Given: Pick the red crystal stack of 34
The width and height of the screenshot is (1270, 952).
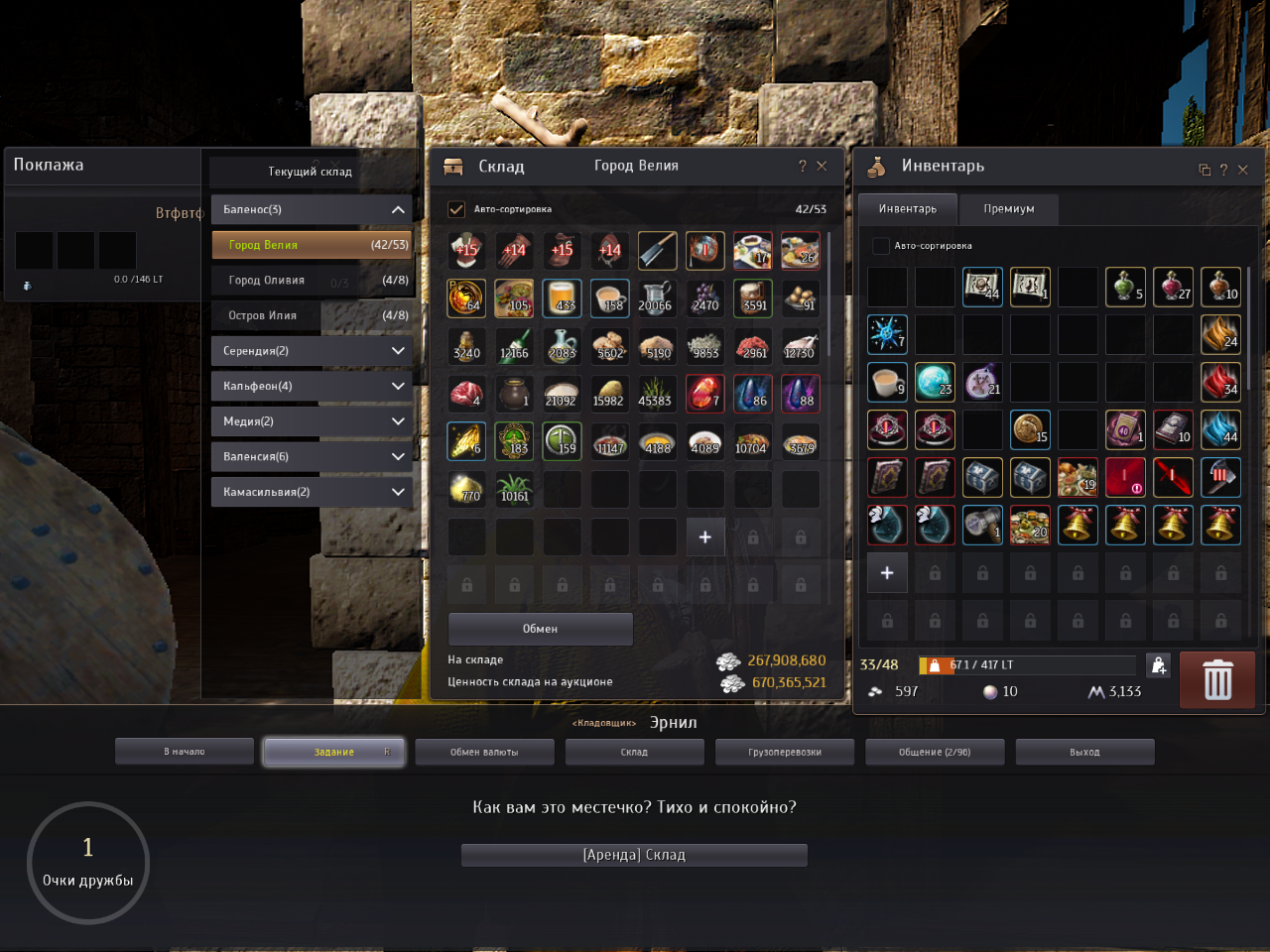Looking at the screenshot, I should [1220, 382].
